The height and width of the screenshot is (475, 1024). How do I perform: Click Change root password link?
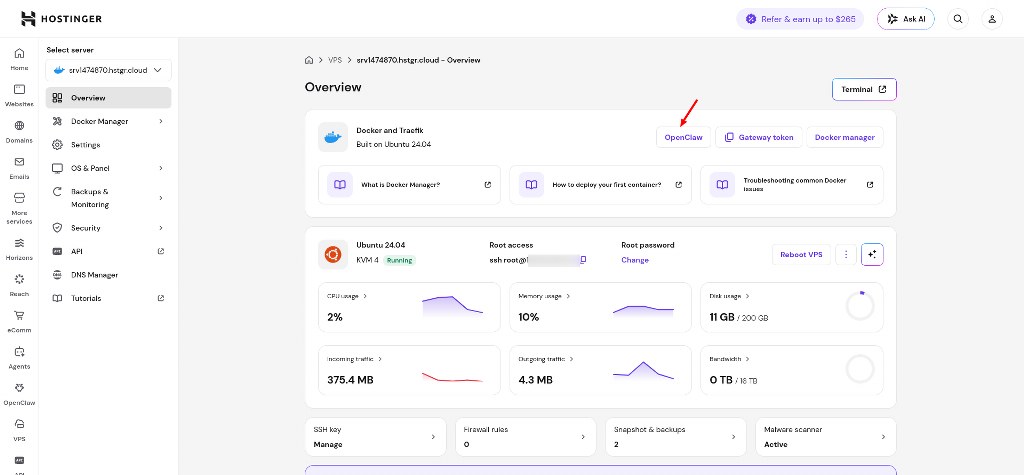click(635, 260)
